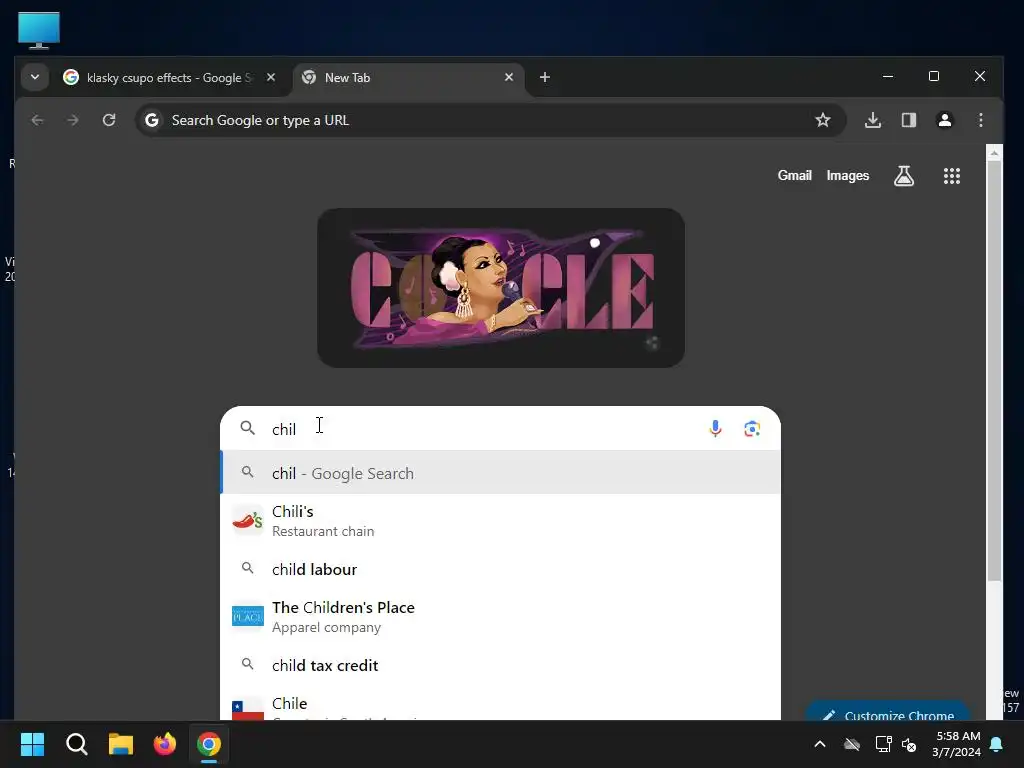The width and height of the screenshot is (1024, 768).
Task: Choose Chili's Restaurant chain suggestion
Action: pos(500,521)
